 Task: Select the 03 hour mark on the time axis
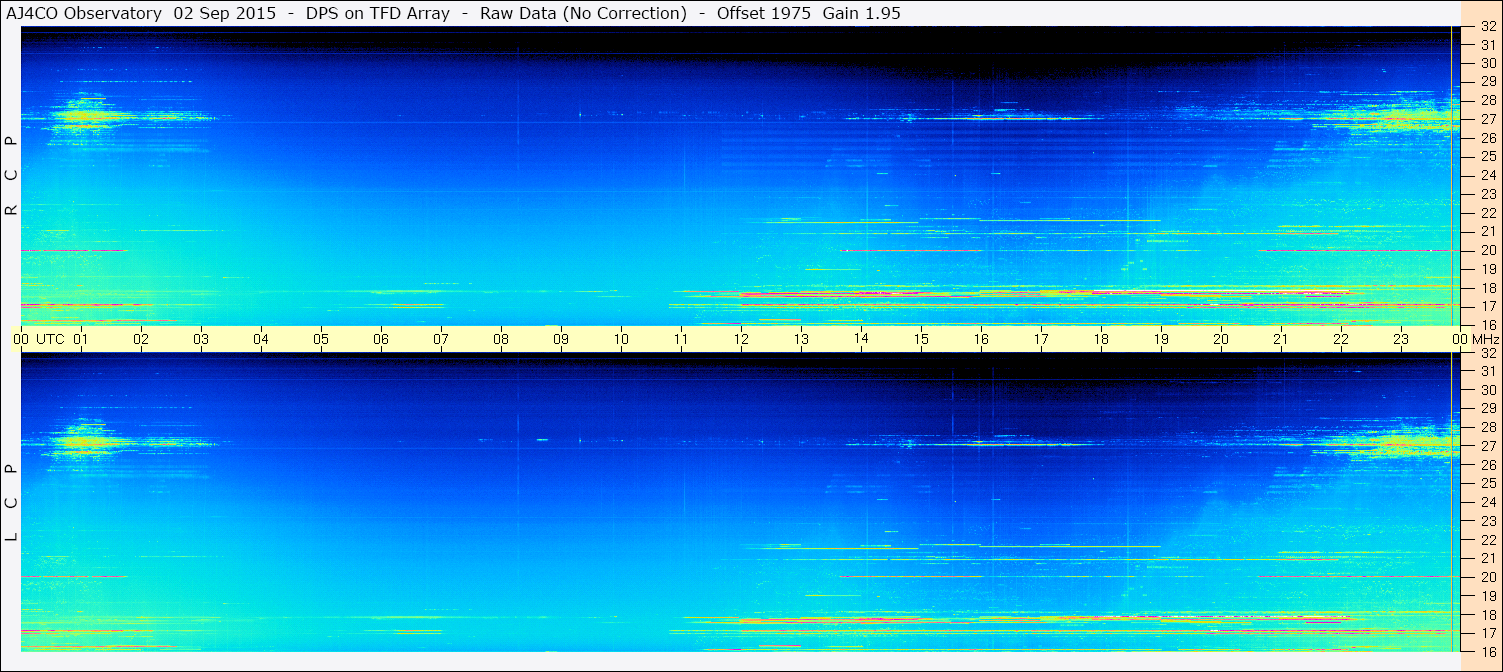[201, 339]
